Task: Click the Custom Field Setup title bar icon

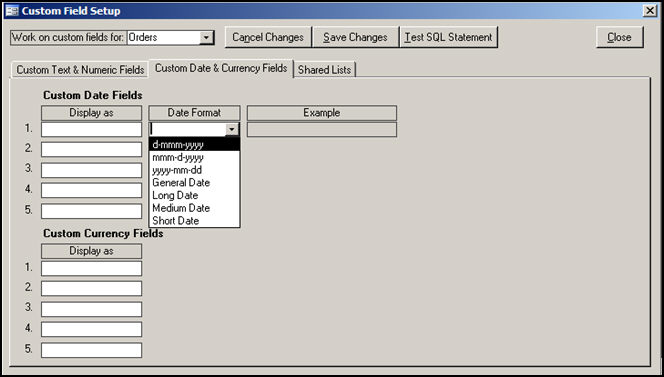Action: coord(12,11)
